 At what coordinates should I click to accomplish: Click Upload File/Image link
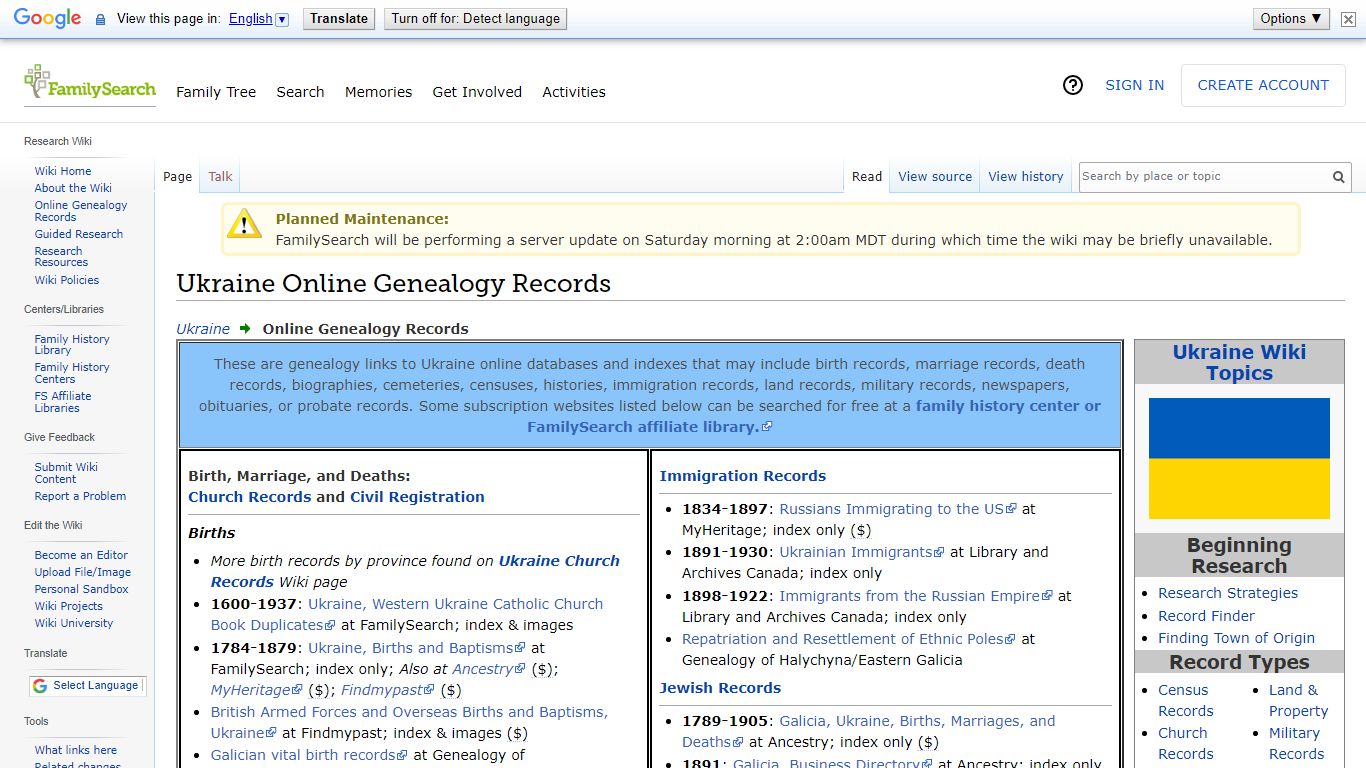[x=83, y=572]
